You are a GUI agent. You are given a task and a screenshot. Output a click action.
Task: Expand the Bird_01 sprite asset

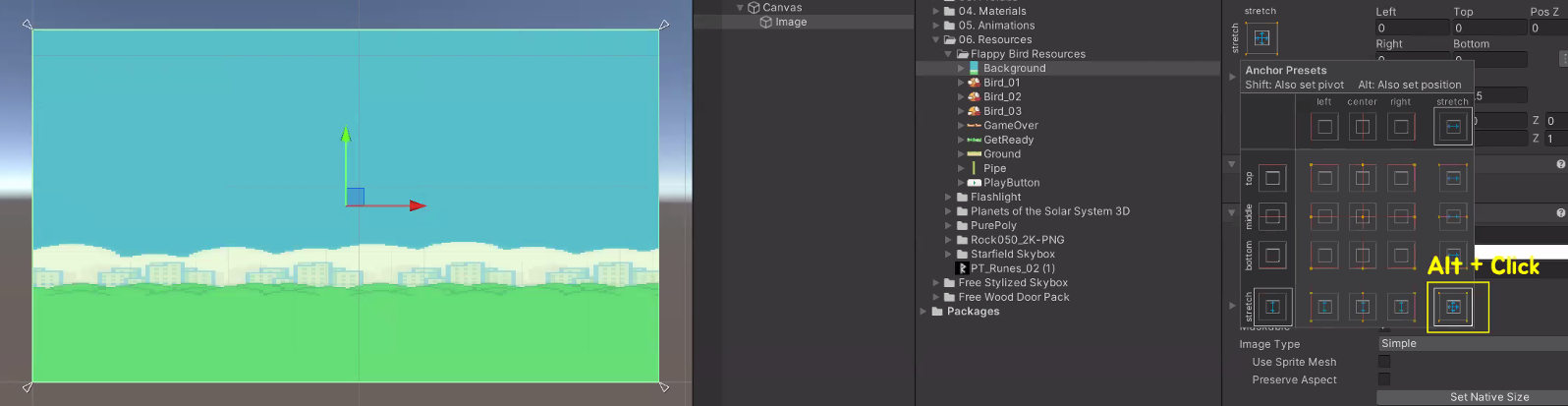tap(961, 83)
